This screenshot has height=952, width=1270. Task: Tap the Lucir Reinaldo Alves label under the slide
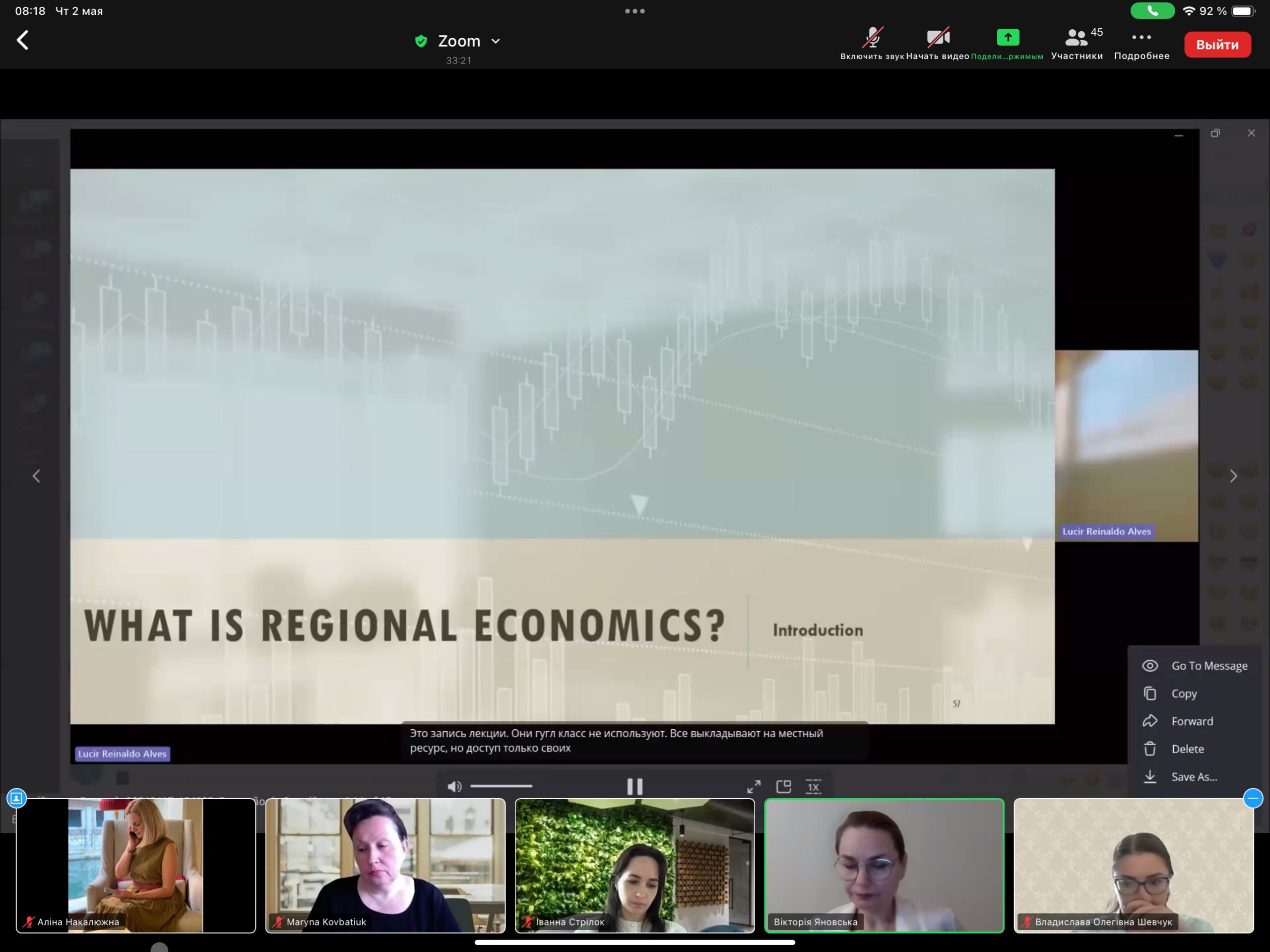click(x=123, y=754)
